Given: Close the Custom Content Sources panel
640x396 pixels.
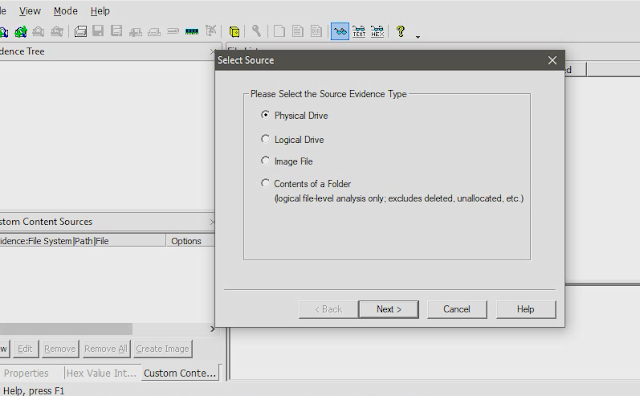Looking at the screenshot, I should coord(212,222).
